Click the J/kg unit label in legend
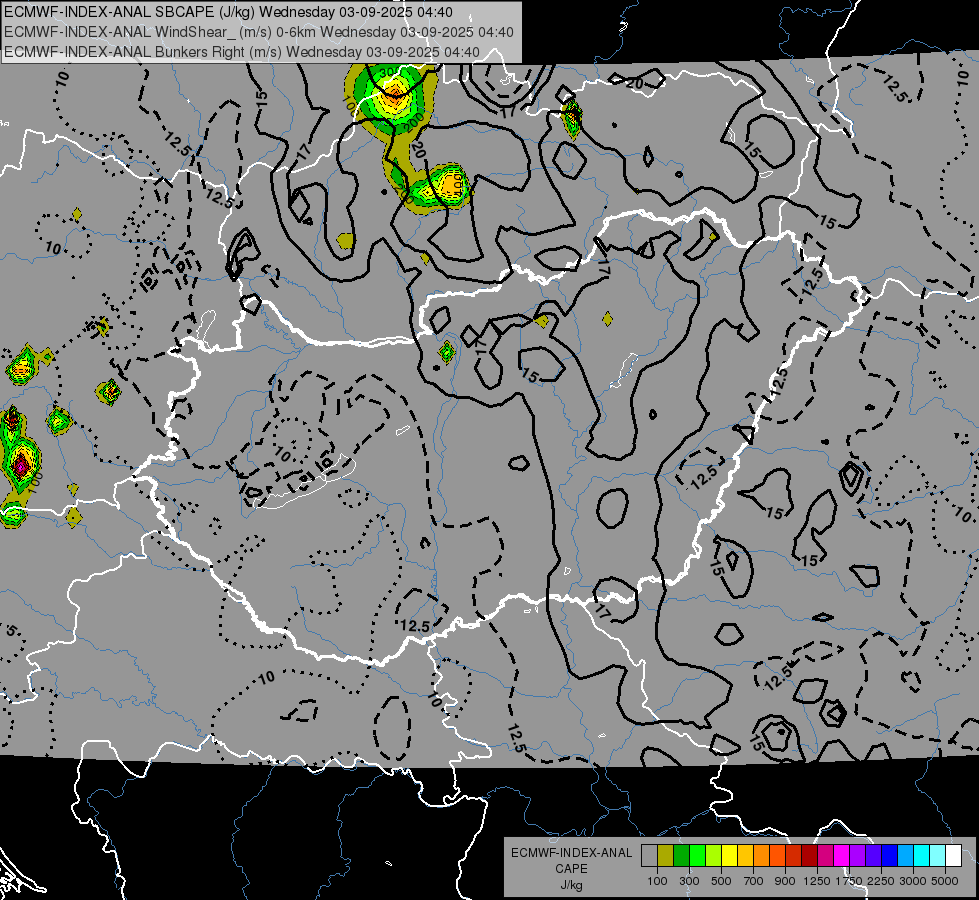 pos(571,885)
